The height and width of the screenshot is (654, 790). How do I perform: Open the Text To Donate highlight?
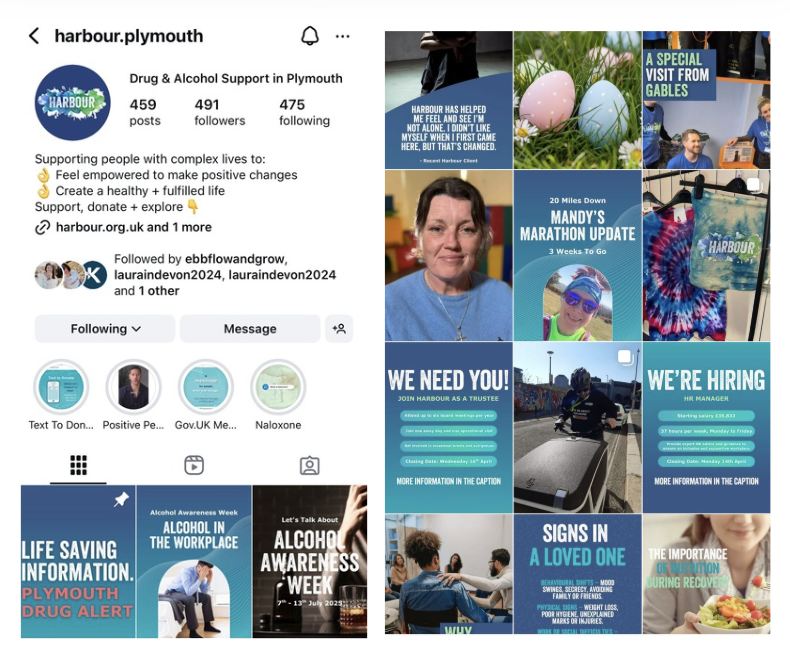(61, 386)
